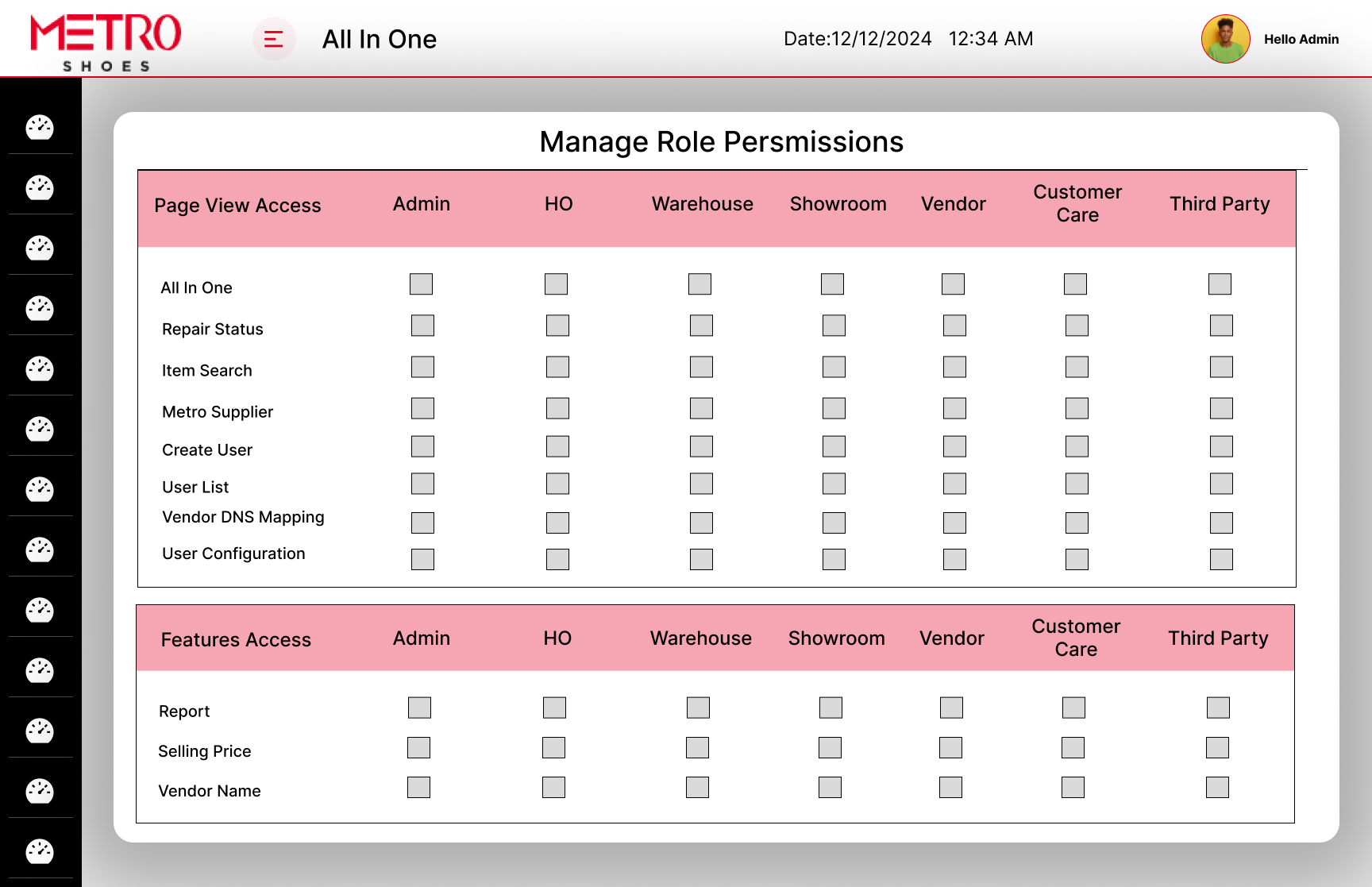The height and width of the screenshot is (887, 1372).
Task: Click the fourth sidebar gauge icon
Action: [40, 308]
